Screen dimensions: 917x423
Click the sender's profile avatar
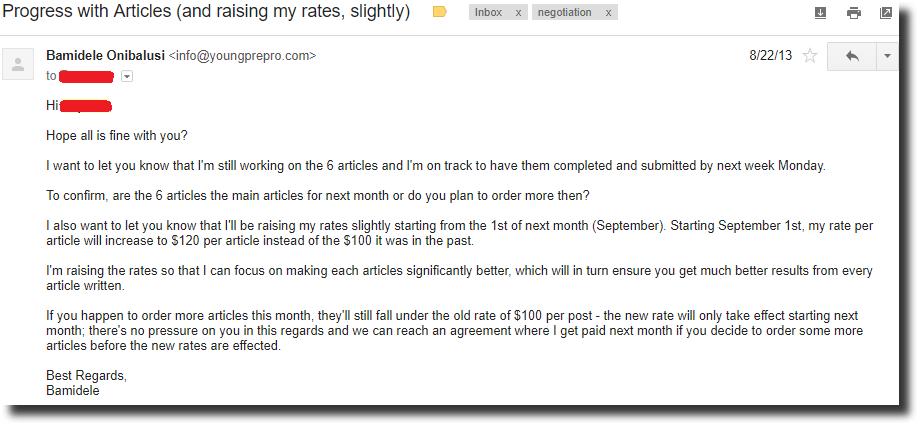18,66
